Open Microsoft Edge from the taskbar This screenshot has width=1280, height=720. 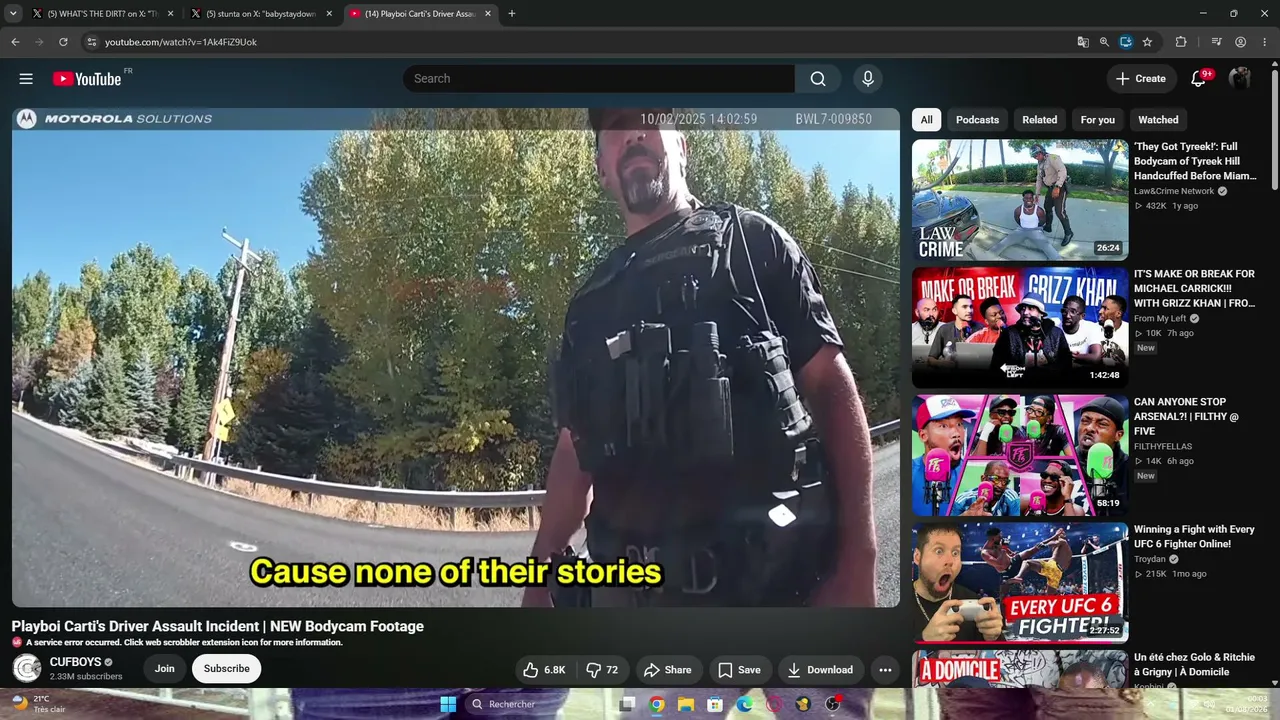point(745,704)
